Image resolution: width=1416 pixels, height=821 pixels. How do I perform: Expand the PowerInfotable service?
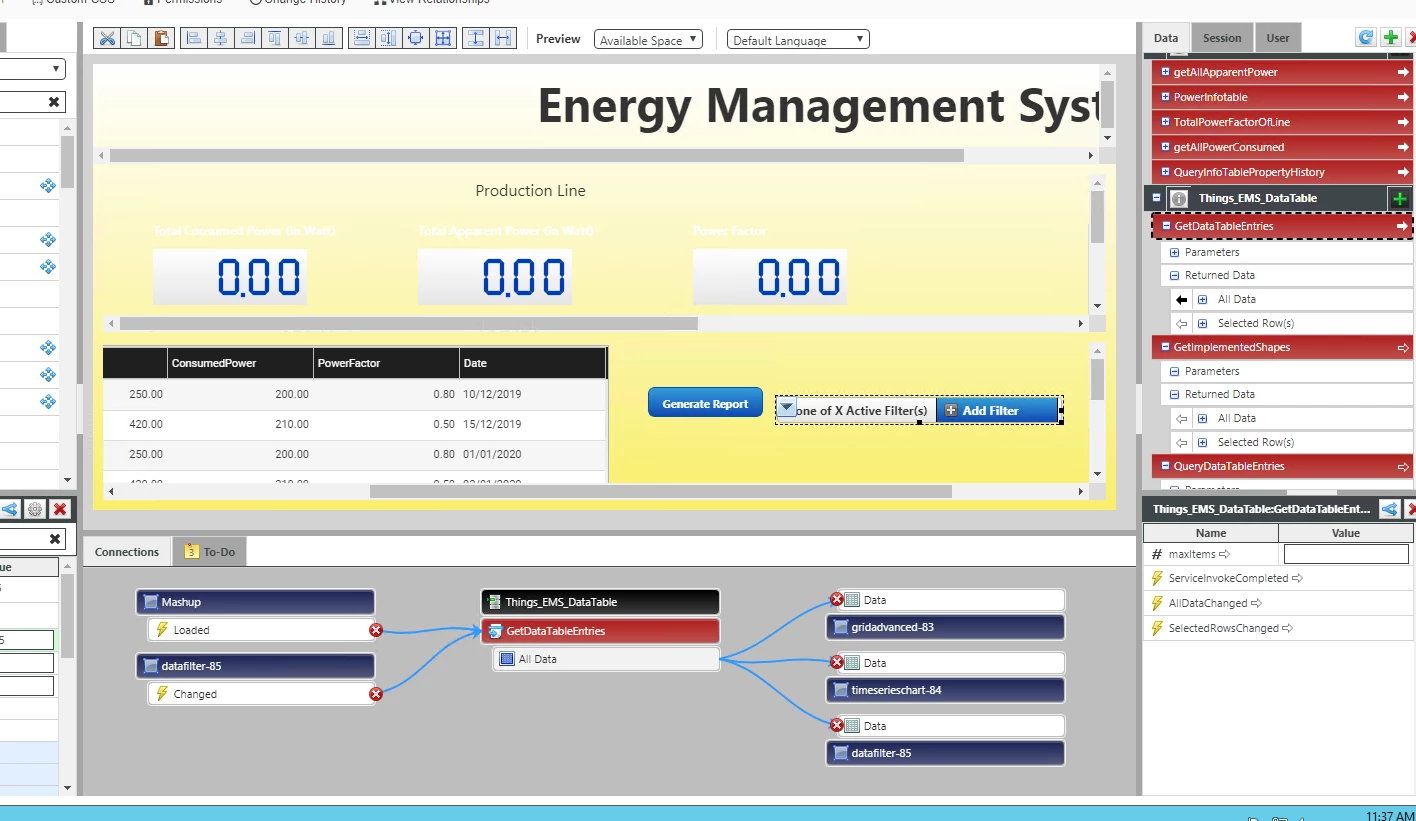tap(1165, 97)
